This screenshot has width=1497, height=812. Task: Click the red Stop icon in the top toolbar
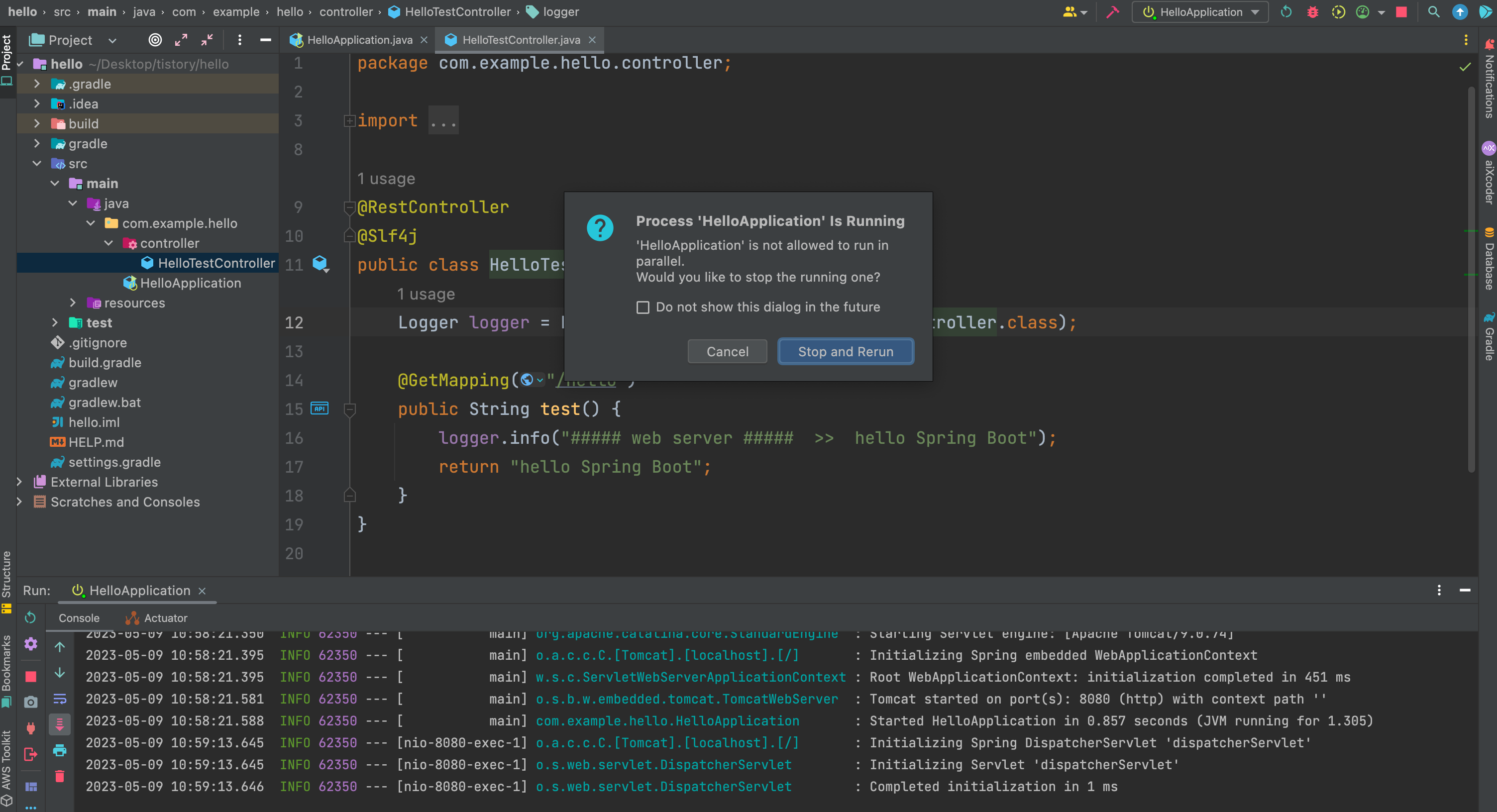pos(1401,12)
